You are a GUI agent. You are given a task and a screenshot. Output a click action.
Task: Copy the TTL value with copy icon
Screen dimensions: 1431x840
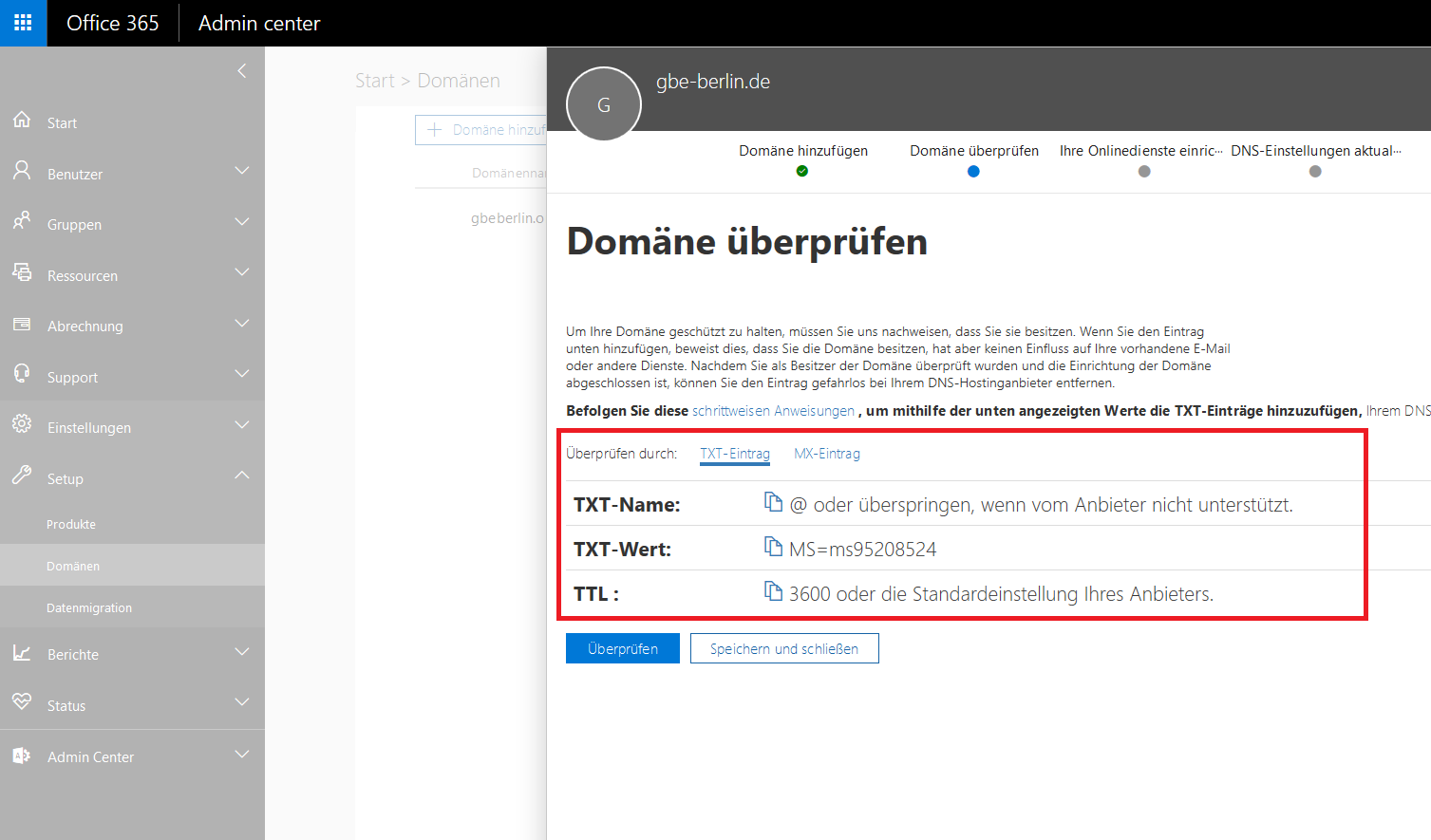point(773,591)
